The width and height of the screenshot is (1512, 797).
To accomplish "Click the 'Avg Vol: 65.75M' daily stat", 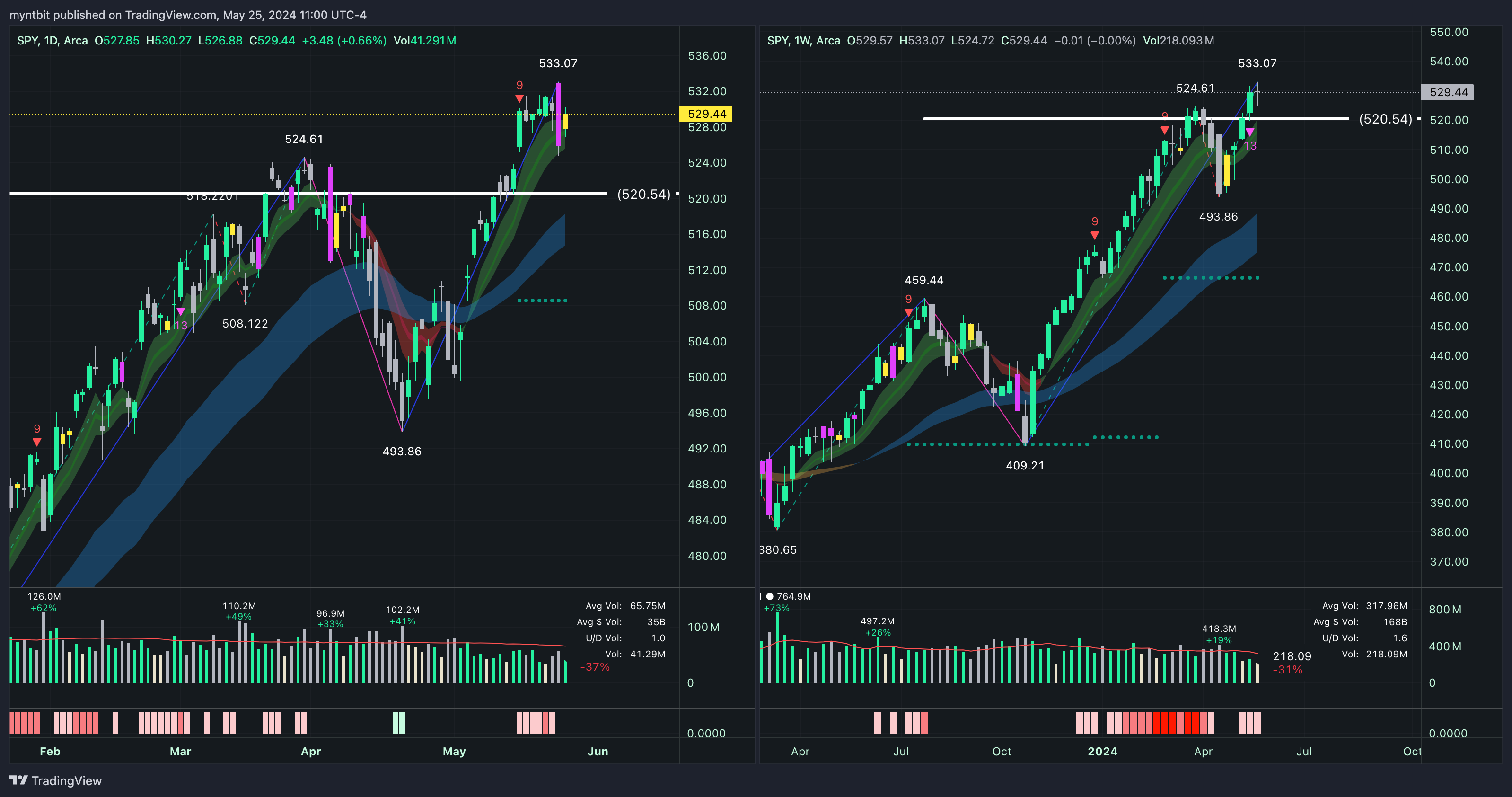I will click(625, 606).
